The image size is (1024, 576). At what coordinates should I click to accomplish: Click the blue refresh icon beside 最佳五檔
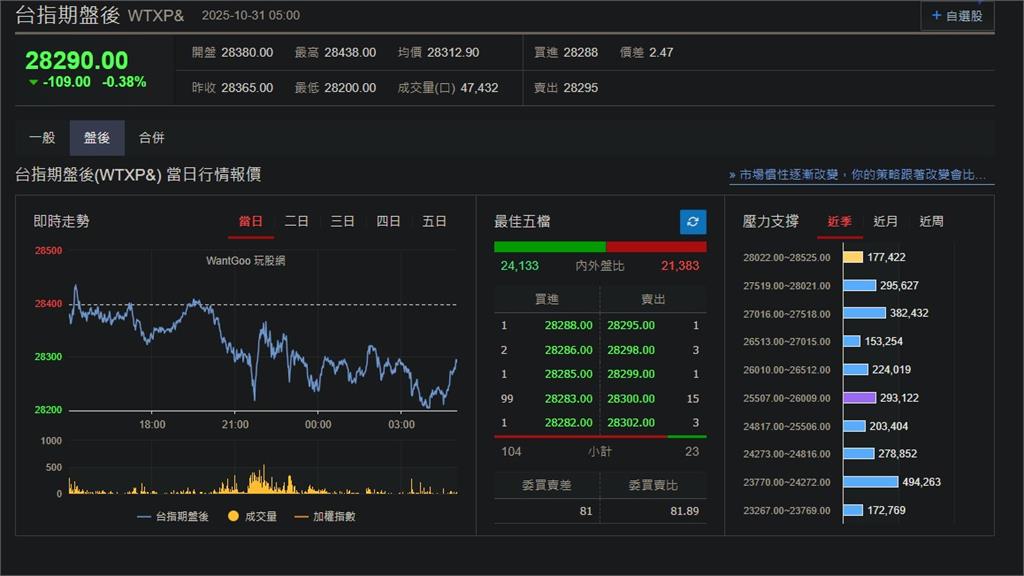pyautogui.click(x=693, y=222)
